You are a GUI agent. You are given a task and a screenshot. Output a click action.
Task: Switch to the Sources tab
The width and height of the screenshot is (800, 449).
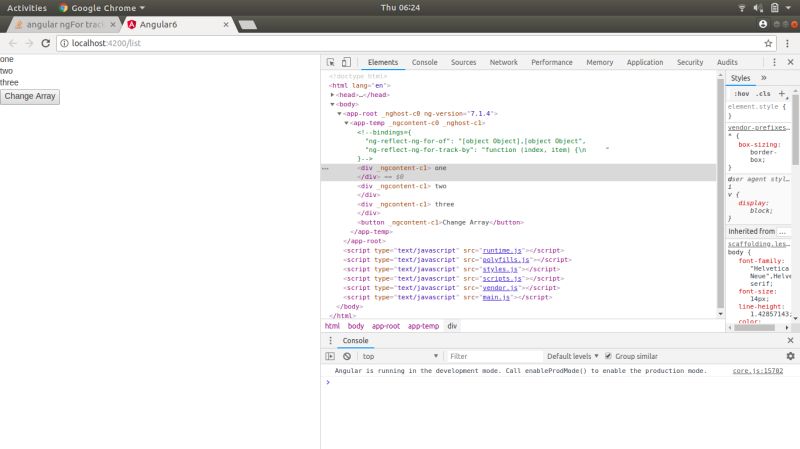(463, 62)
